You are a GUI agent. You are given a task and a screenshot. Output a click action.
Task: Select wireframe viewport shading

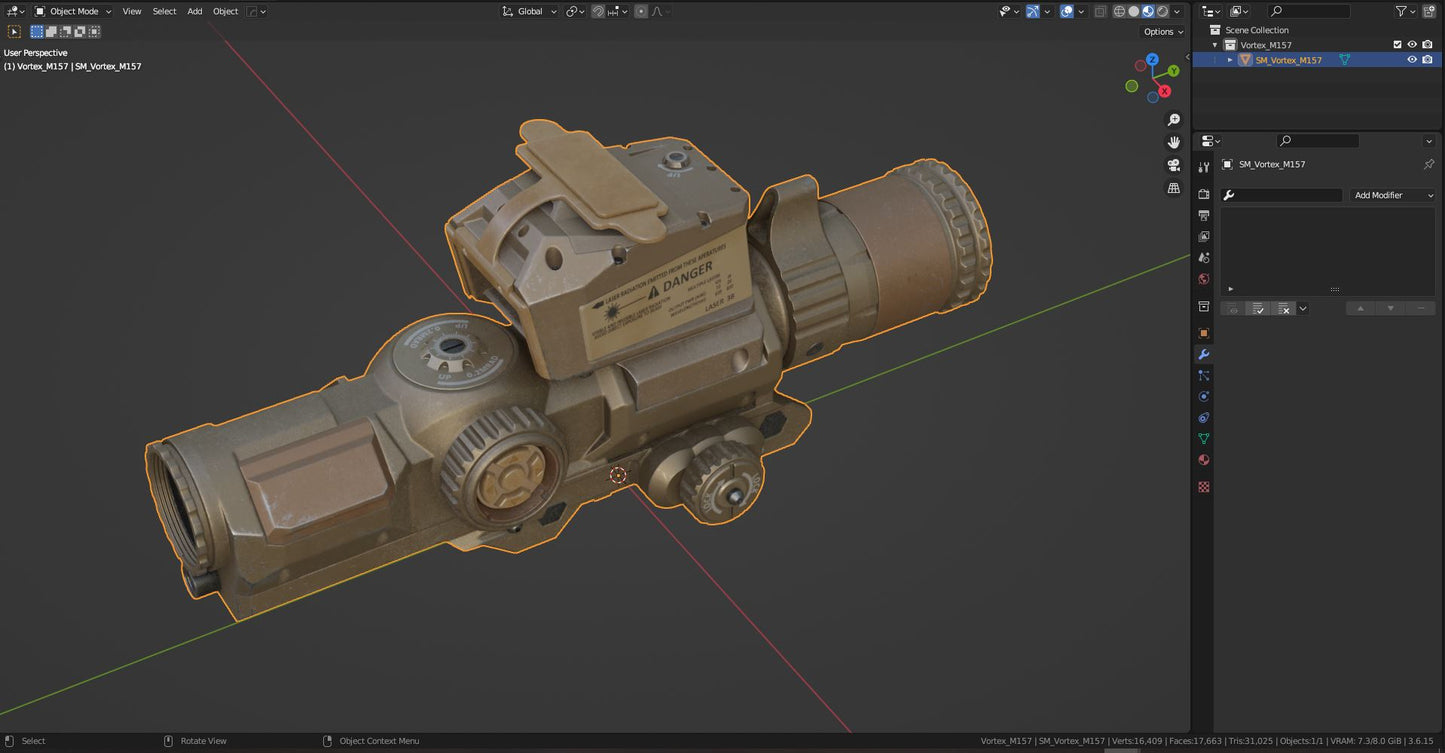[1119, 11]
